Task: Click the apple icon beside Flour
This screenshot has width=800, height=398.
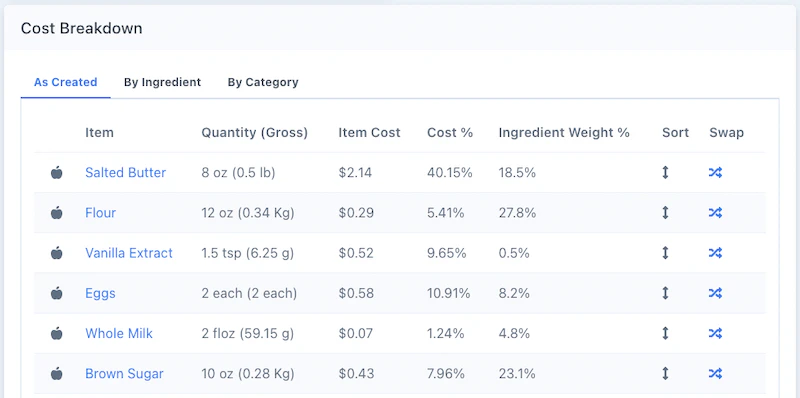Action: (57, 213)
